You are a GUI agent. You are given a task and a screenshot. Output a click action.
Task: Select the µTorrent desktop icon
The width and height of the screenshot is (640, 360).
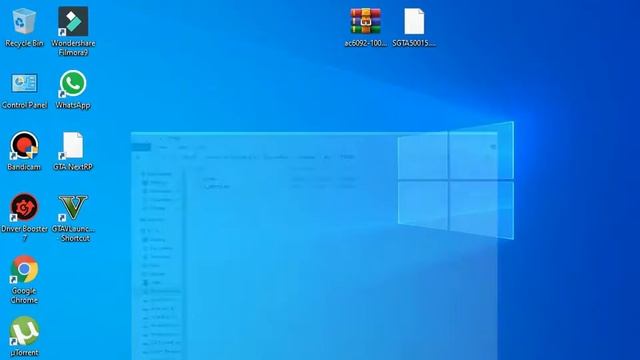point(24,331)
